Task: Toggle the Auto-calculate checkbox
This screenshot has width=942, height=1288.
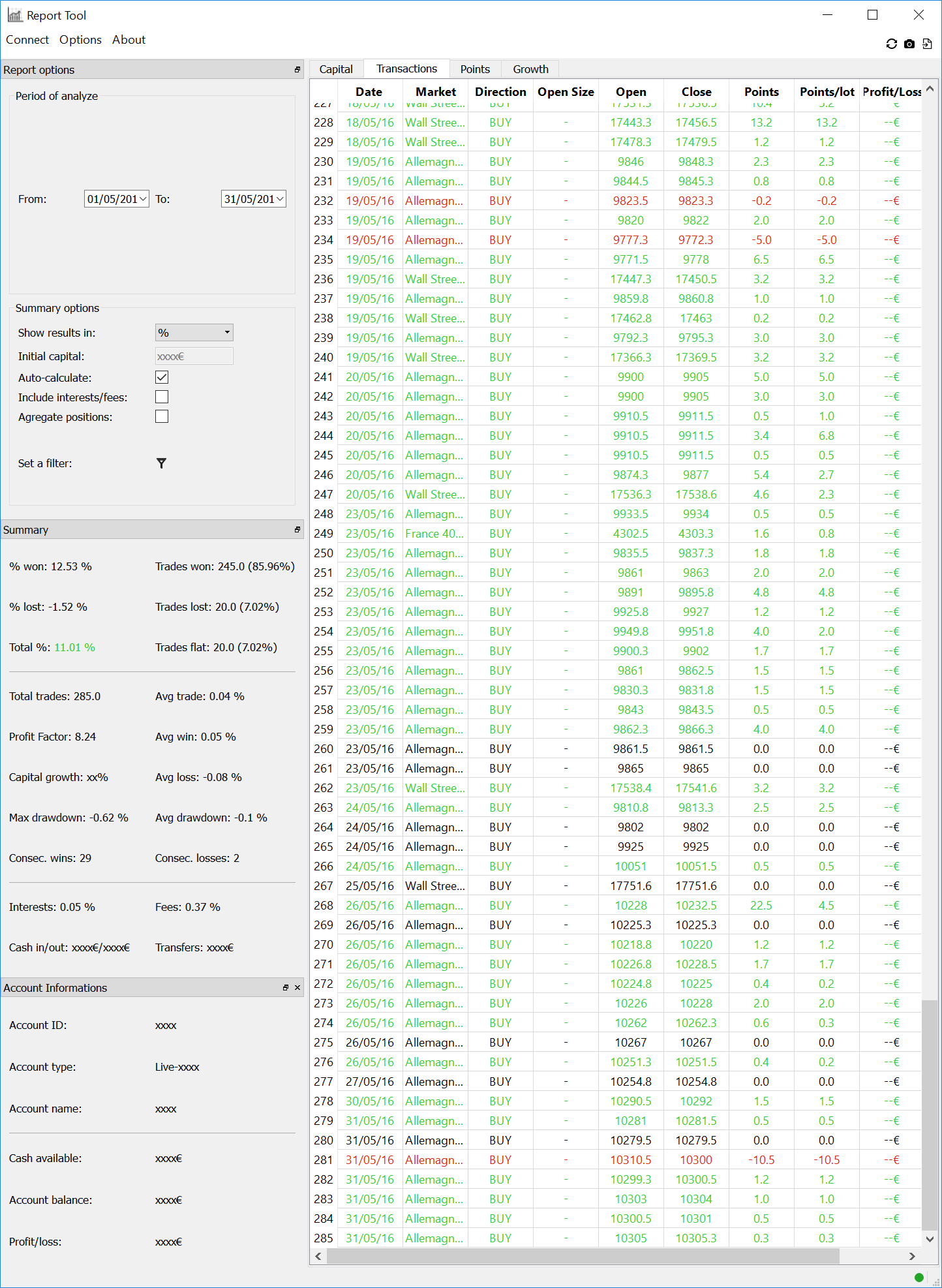Action: [162, 377]
